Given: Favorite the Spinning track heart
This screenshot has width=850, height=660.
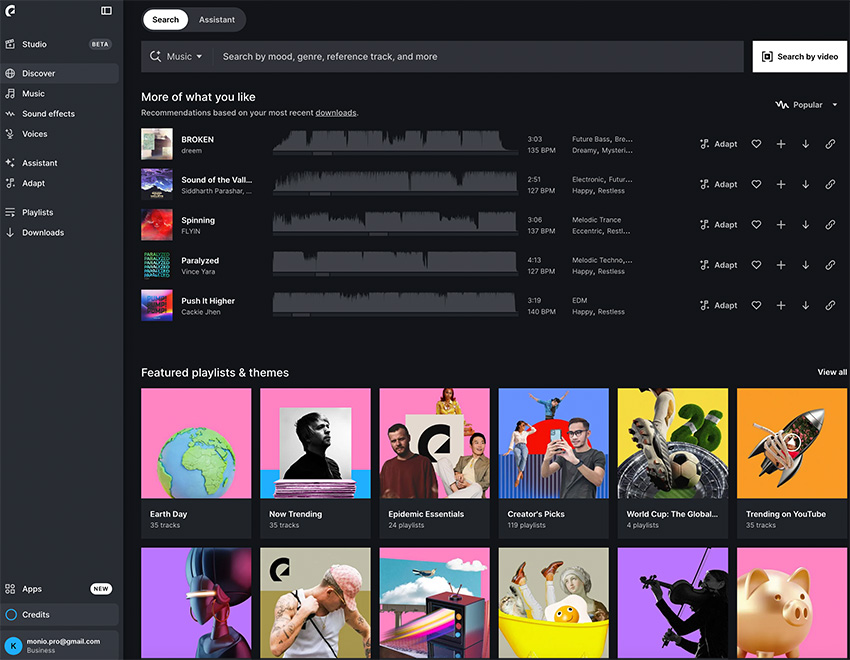Looking at the screenshot, I should pyautogui.click(x=756, y=224).
